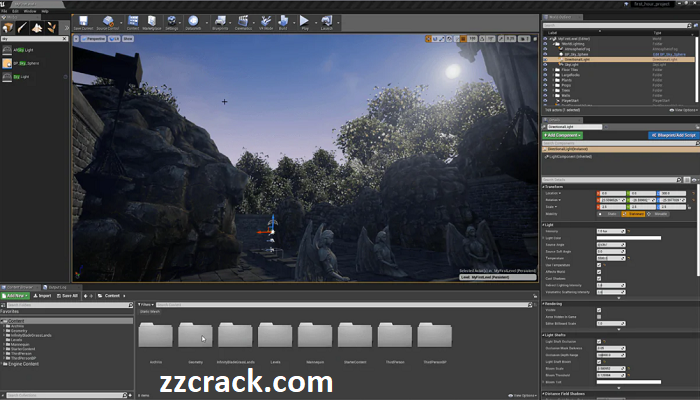Open Source Control from the toolbar
Screen dimensions: 700x400
108,22
